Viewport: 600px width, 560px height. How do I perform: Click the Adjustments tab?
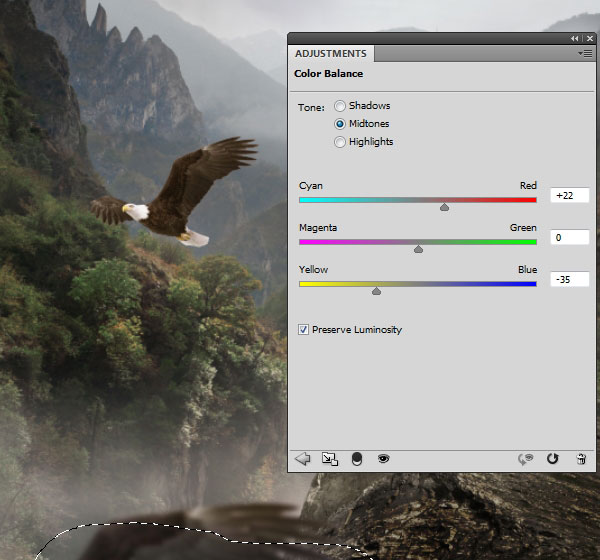331,54
